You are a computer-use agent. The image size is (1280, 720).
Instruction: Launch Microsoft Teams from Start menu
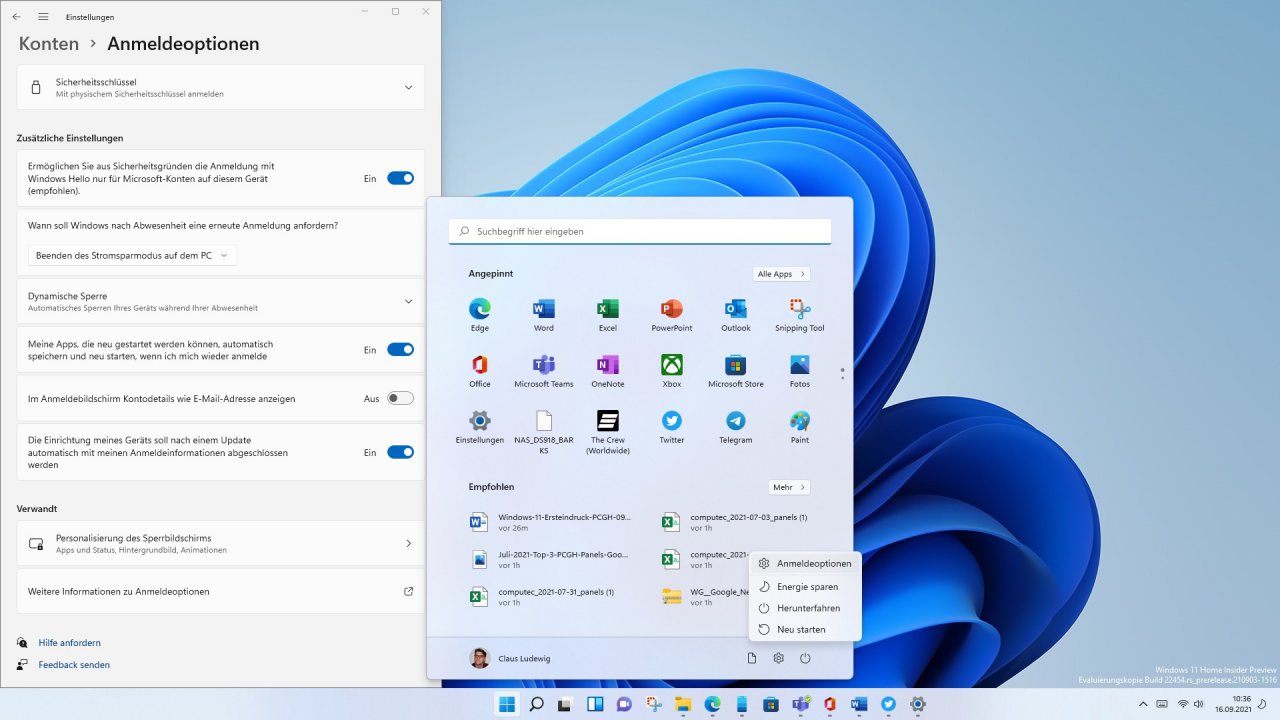click(x=544, y=370)
